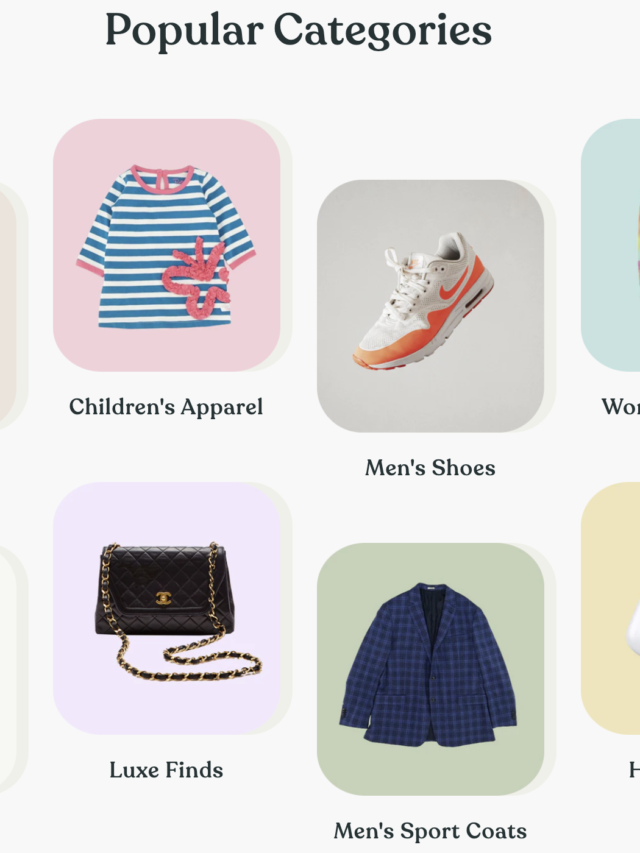Image resolution: width=640 pixels, height=853 pixels.
Task: Select the partially visible yellow category card
Action: 610,608
